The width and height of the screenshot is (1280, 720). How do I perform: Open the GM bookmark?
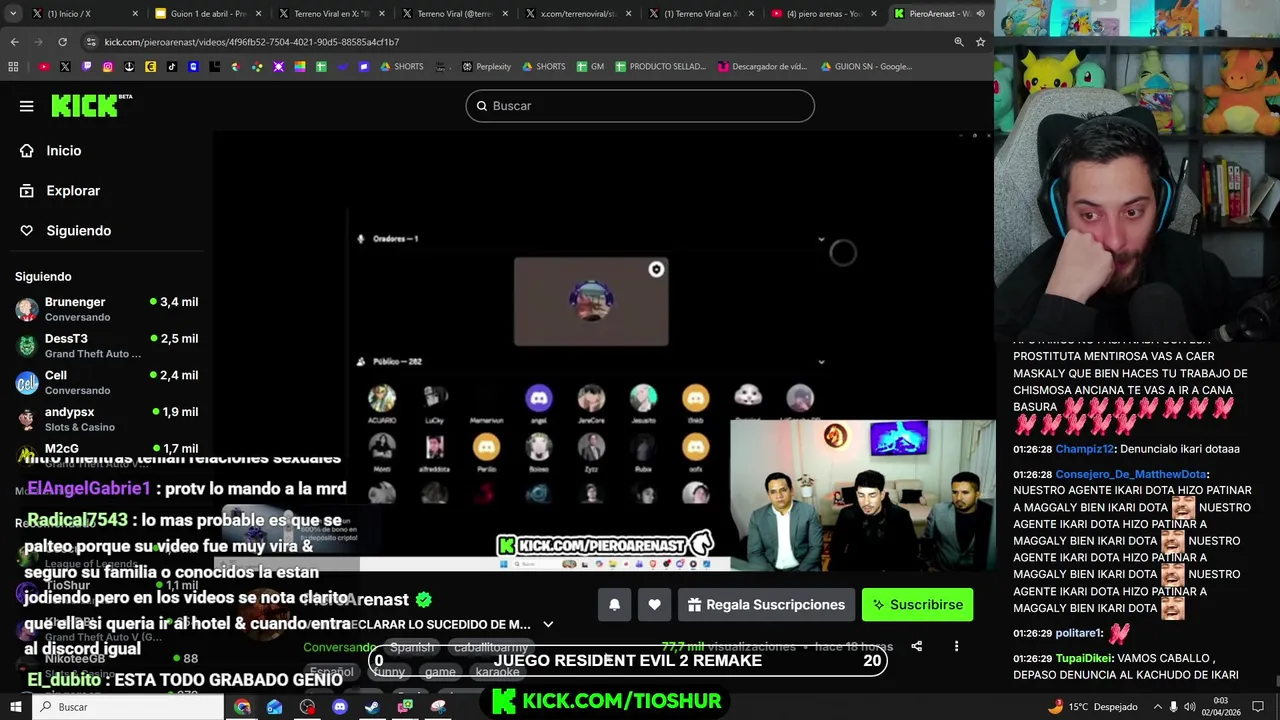click(x=590, y=67)
